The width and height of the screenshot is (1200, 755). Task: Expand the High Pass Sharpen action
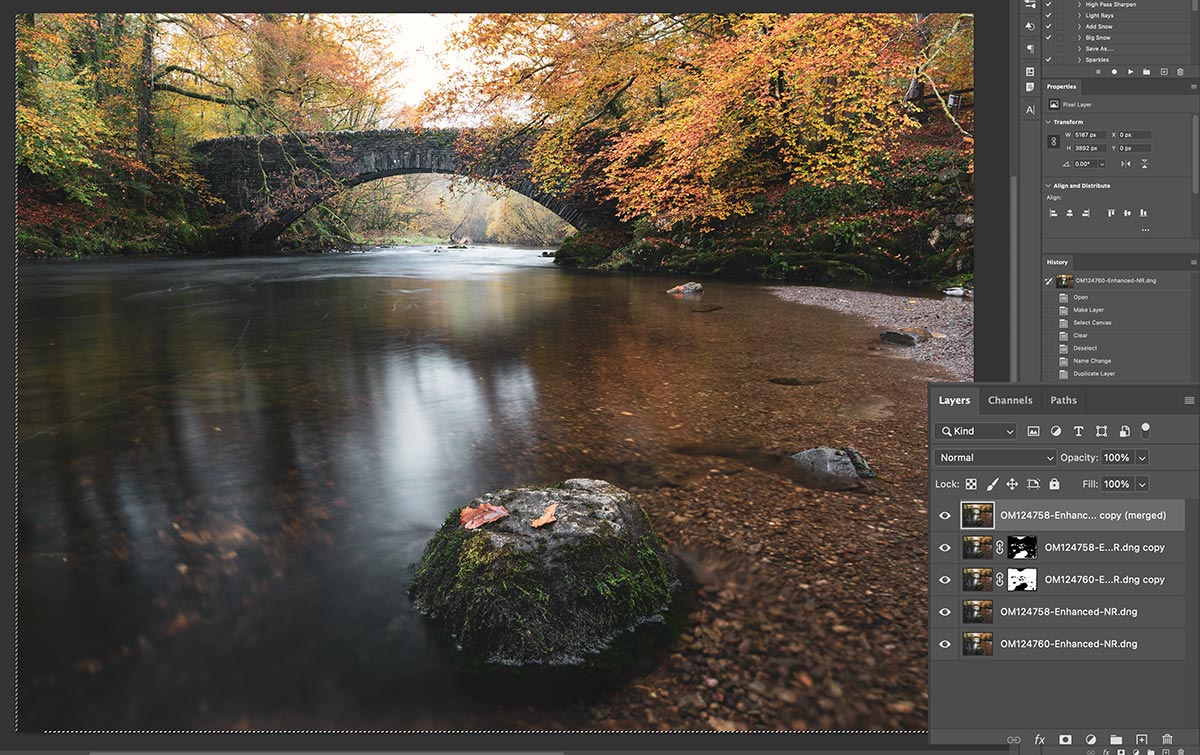click(x=1080, y=5)
